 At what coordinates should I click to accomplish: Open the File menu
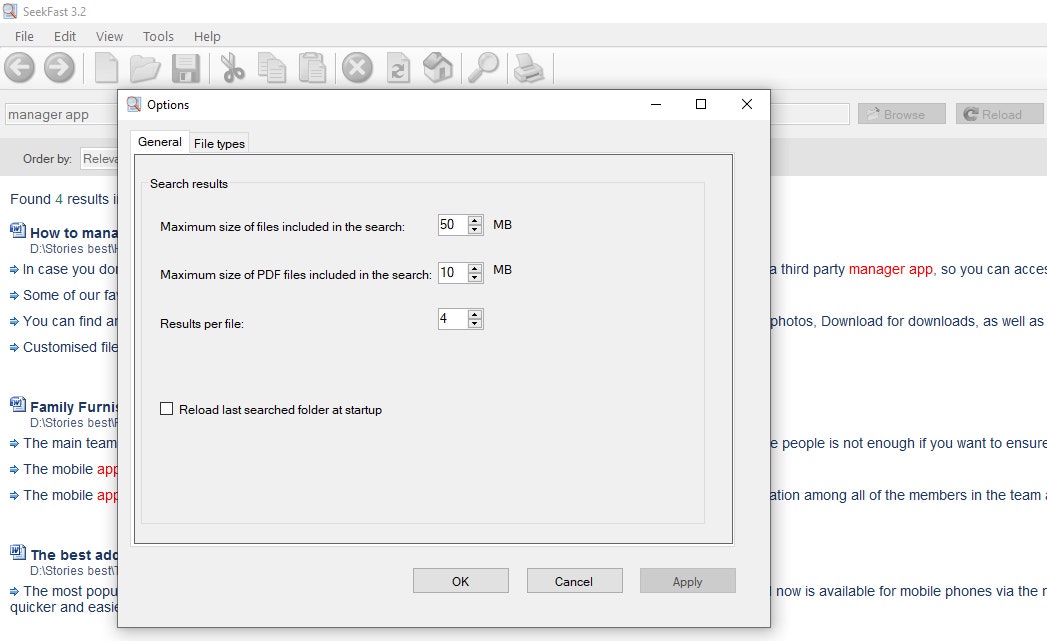tap(24, 36)
